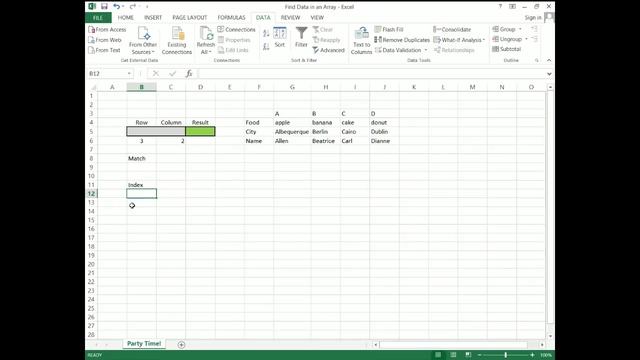Open Outline dialog launcher
Image resolution: width=640 pixels, height=360 pixels.
(537, 60)
